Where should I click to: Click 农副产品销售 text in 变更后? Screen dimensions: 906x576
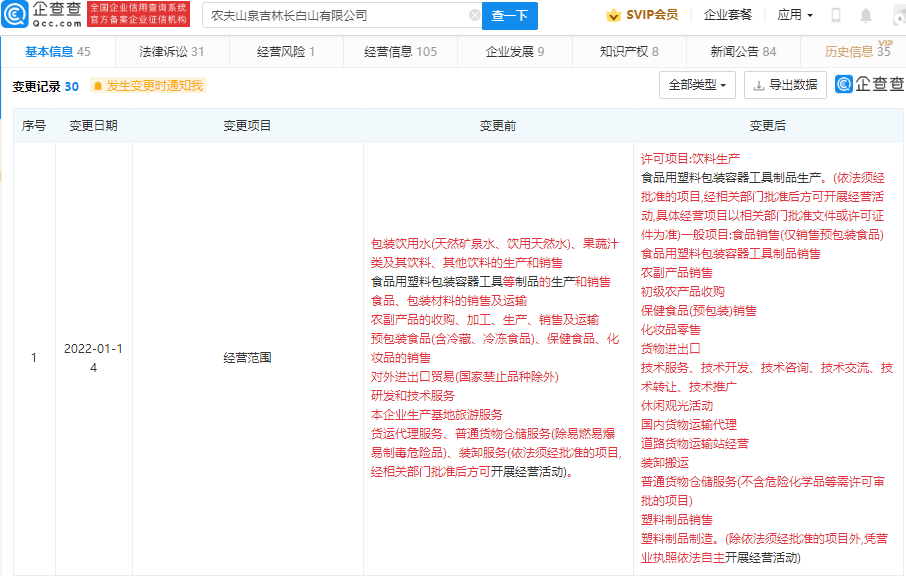677,273
